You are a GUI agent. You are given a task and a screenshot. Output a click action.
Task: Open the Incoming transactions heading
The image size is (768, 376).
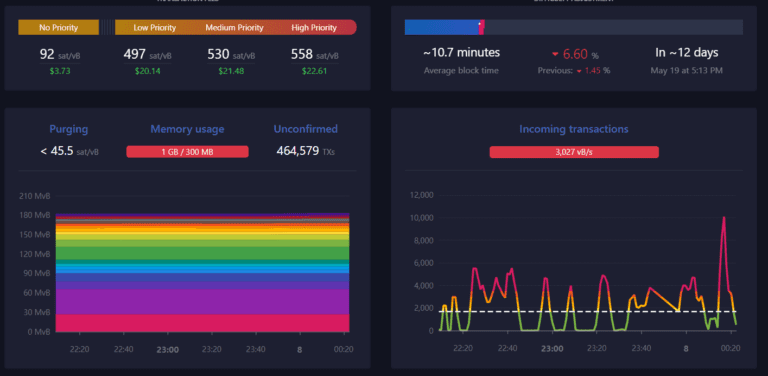click(574, 129)
